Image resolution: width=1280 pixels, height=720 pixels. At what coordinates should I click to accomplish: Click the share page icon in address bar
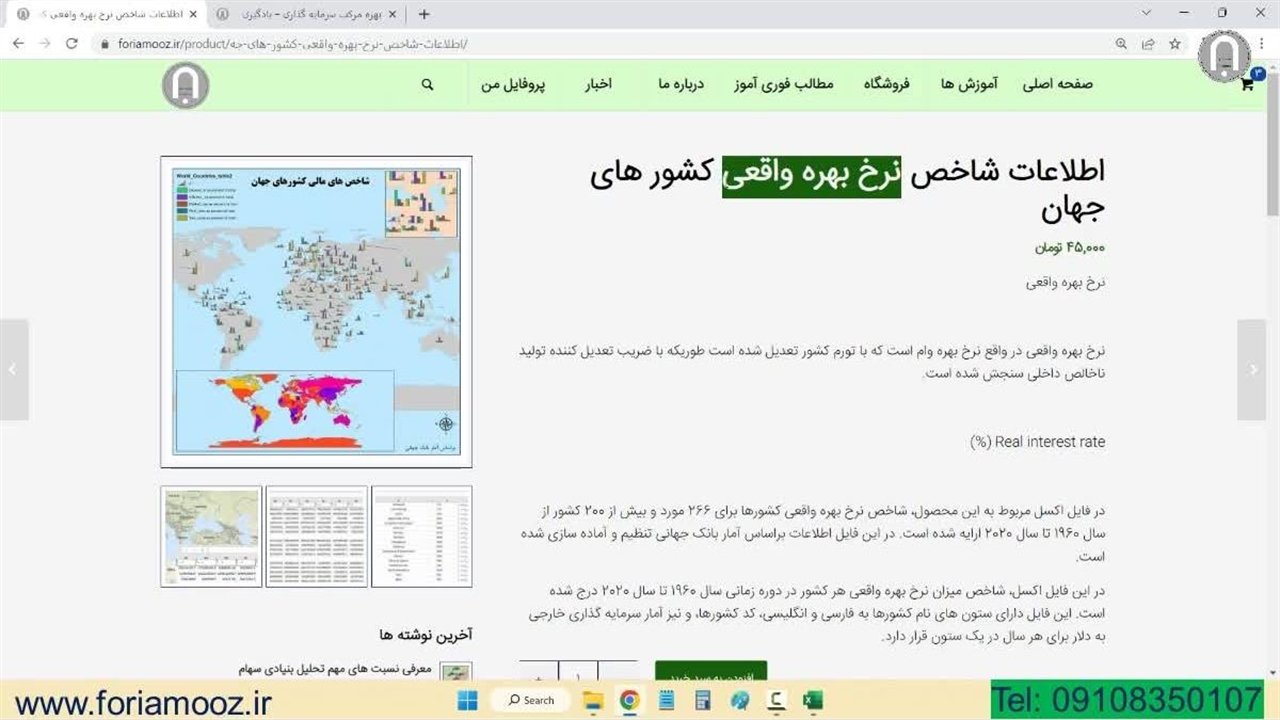click(x=1148, y=44)
